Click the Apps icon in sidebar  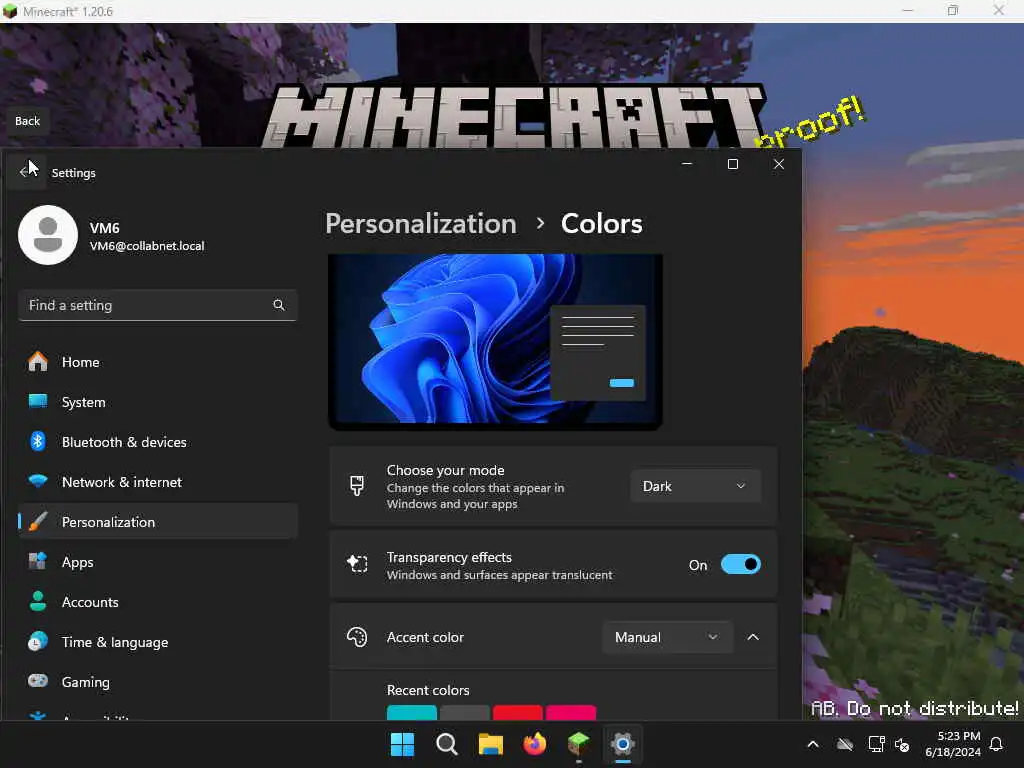38,561
